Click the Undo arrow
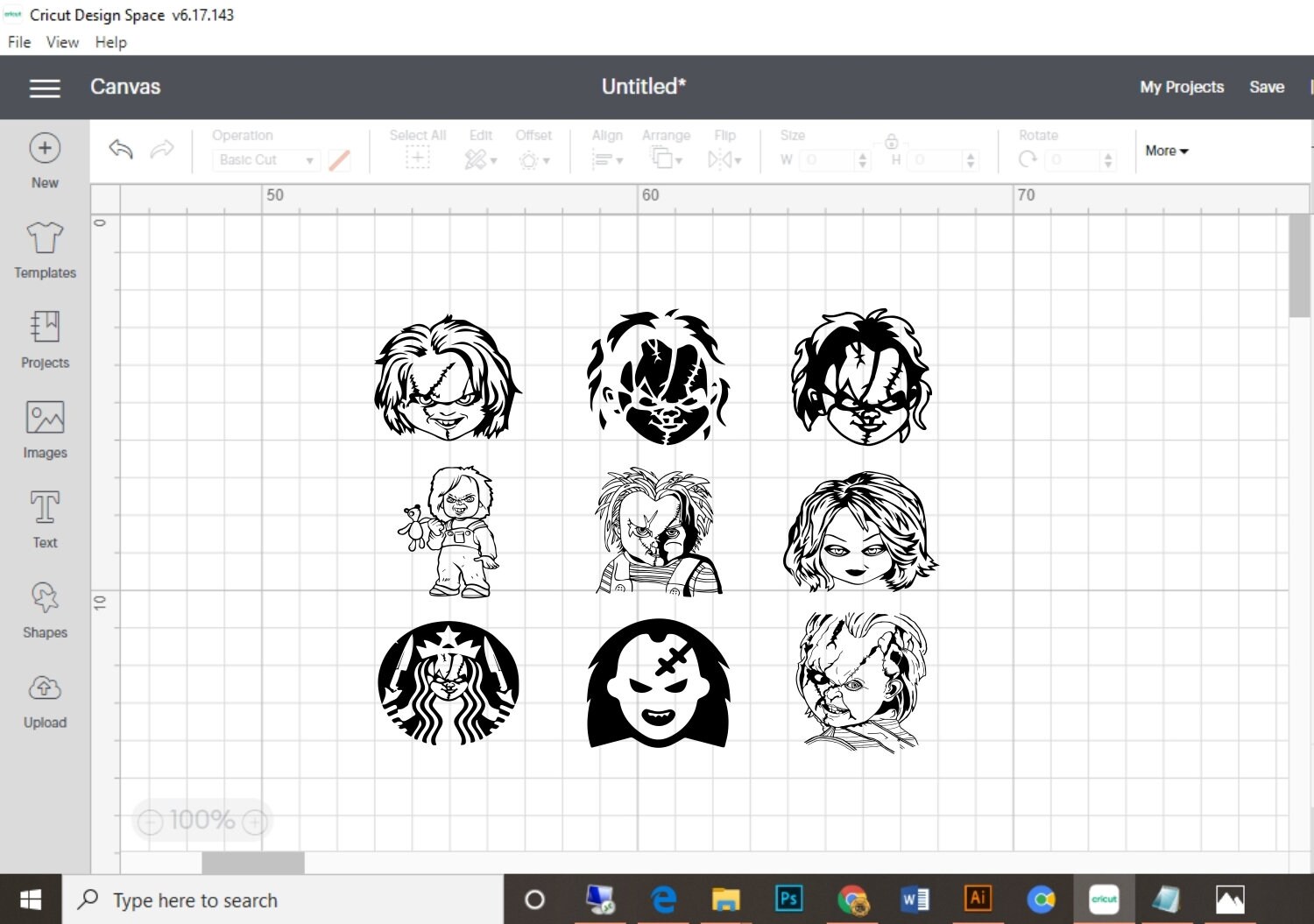 [120, 150]
